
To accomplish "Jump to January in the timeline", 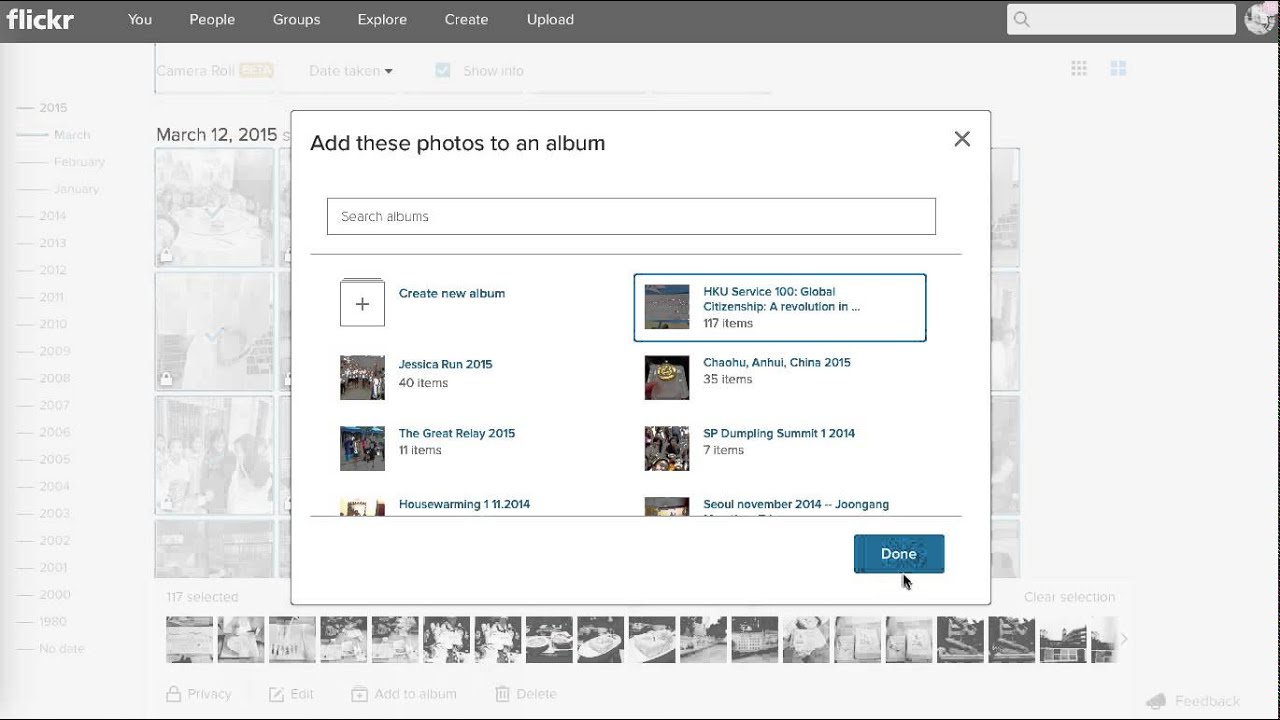I will point(76,188).
